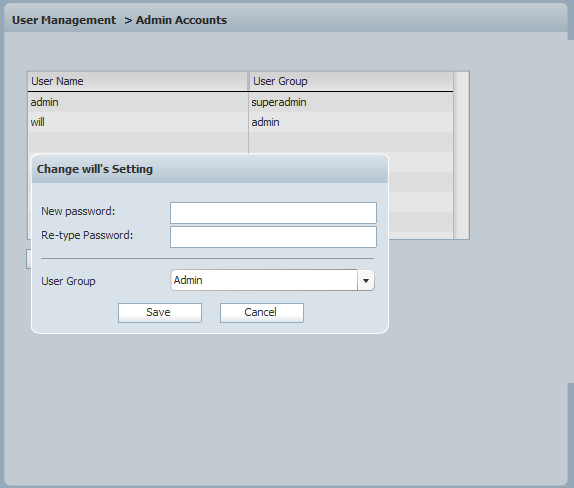This screenshot has width=574, height=488.
Task: Click the table's vertical scrollbar
Action: (461, 155)
